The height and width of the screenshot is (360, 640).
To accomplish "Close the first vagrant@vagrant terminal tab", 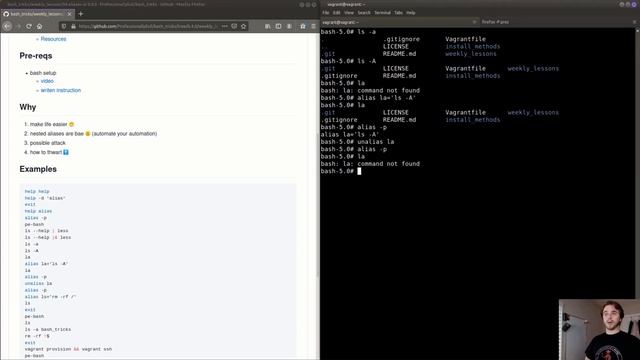I will [474, 22].
